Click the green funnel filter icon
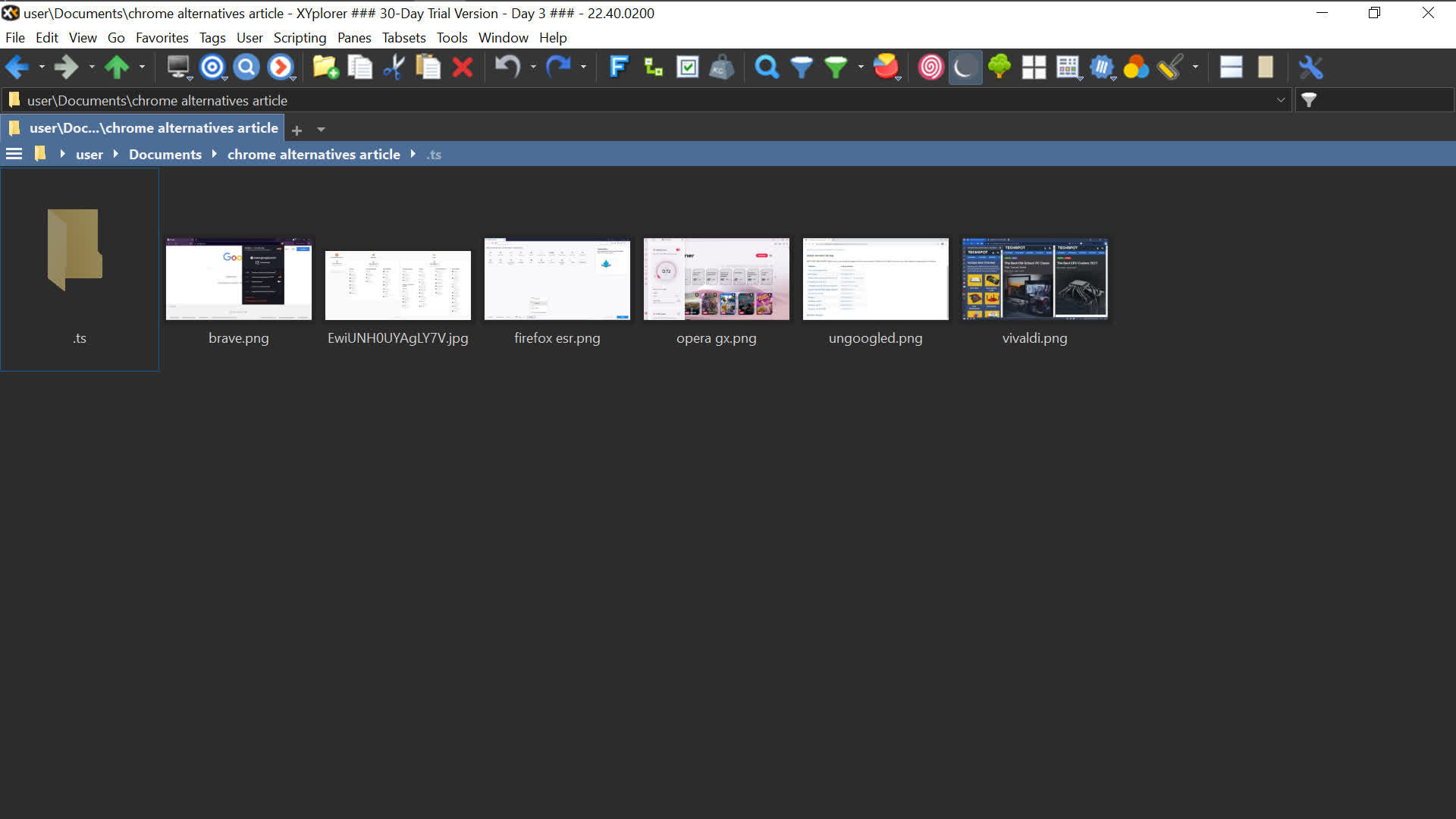The image size is (1456, 819). 836,67
